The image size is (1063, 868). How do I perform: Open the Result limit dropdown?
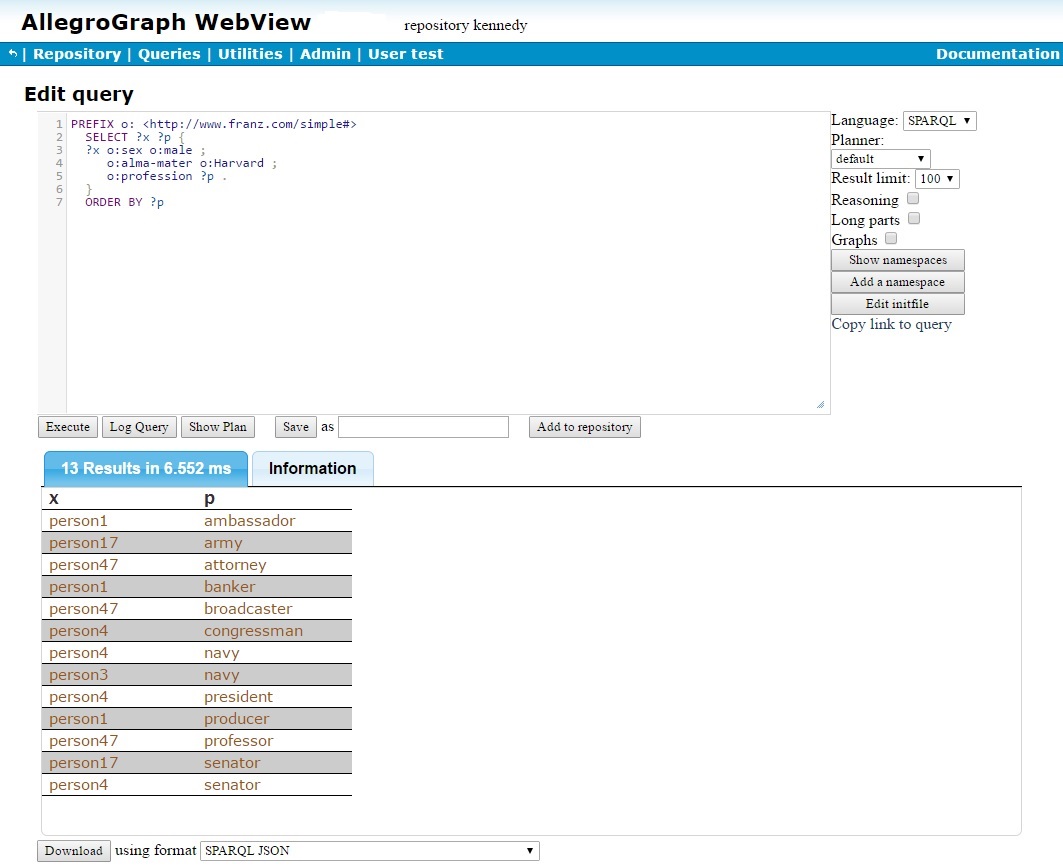pos(937,179)
